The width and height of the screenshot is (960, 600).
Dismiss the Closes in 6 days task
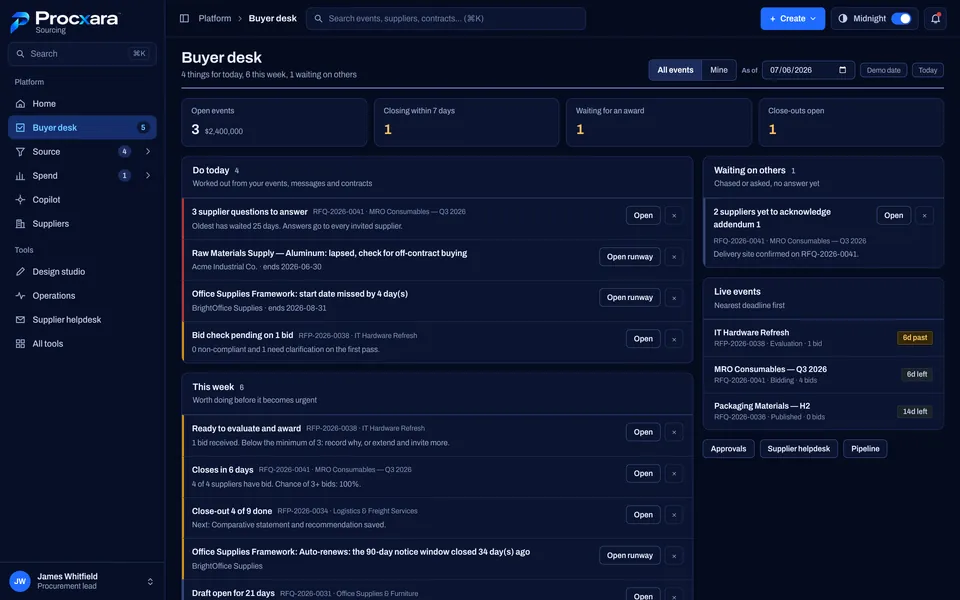click(674, 474)
